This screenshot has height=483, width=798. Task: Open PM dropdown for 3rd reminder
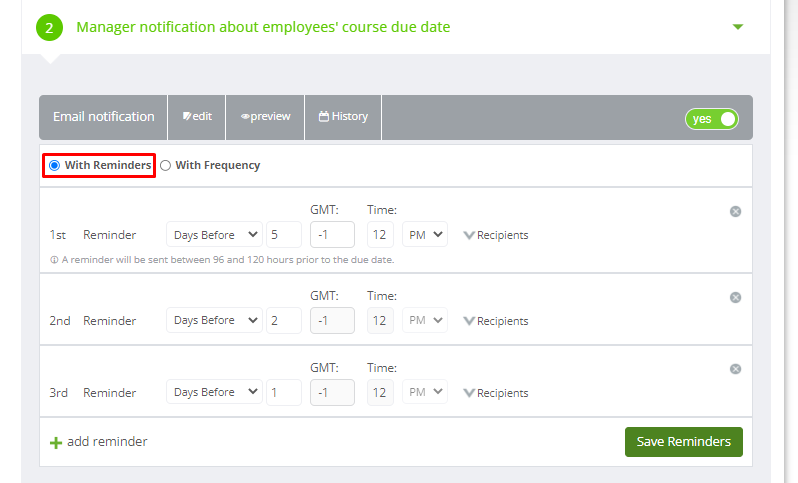click(x=425, y=392)
